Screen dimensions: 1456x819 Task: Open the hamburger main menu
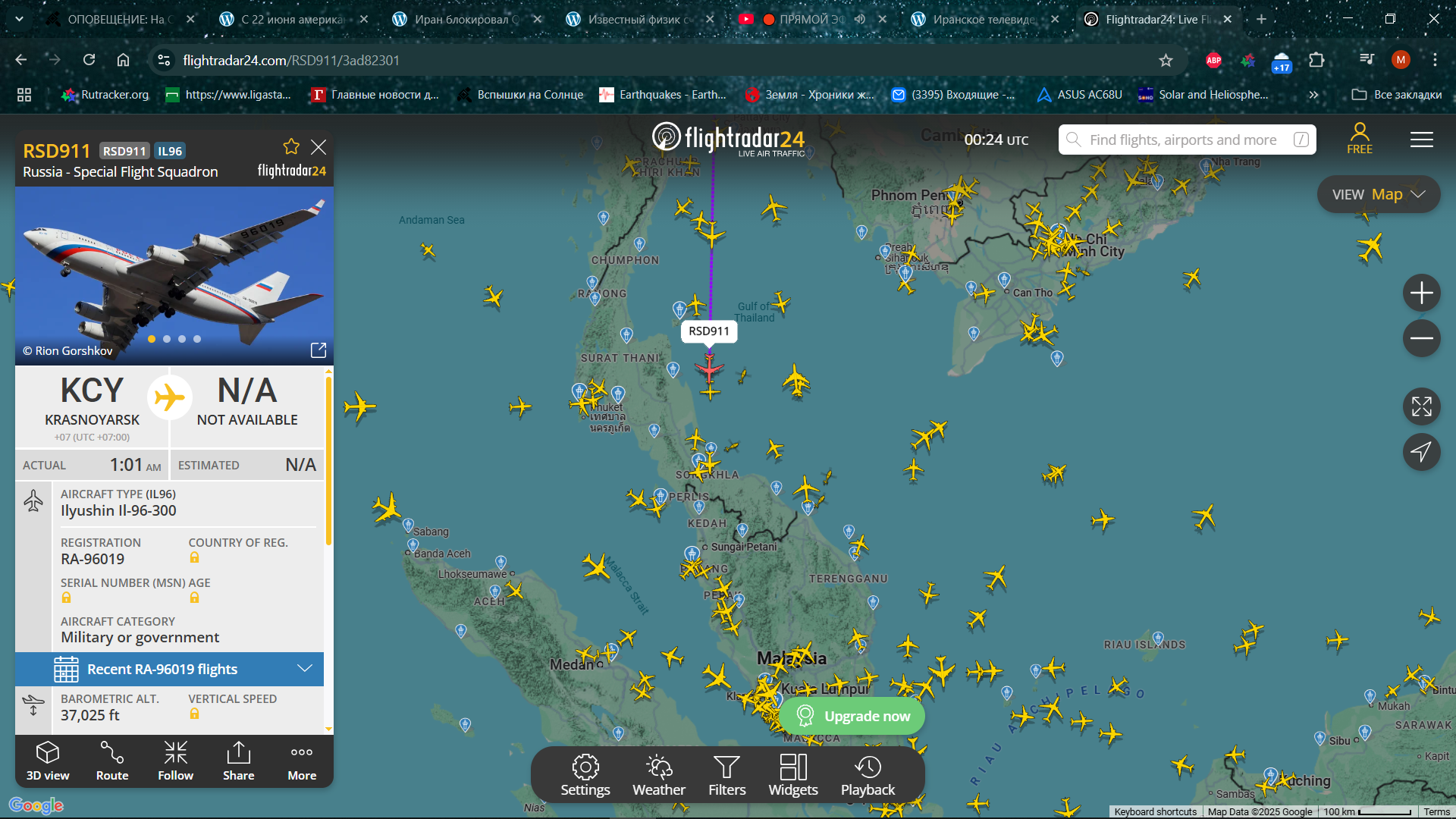click(x=1421, y=140)
